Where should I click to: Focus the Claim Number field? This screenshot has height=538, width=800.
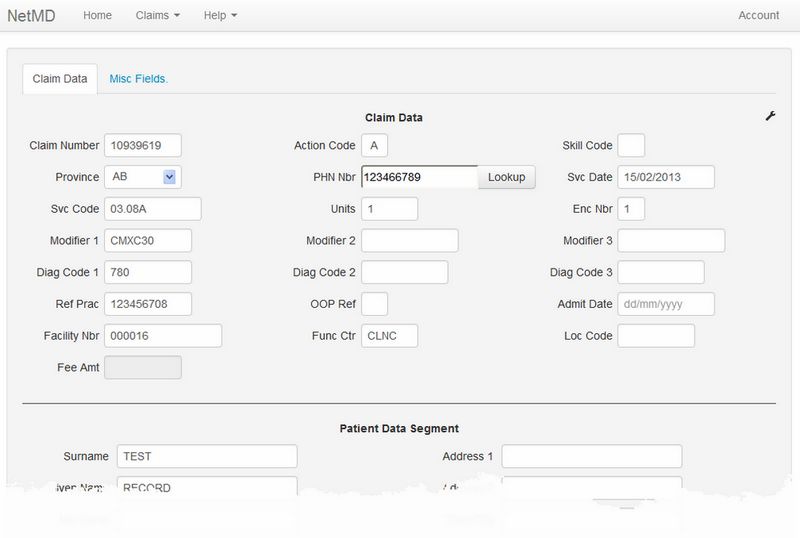point(143,146)
